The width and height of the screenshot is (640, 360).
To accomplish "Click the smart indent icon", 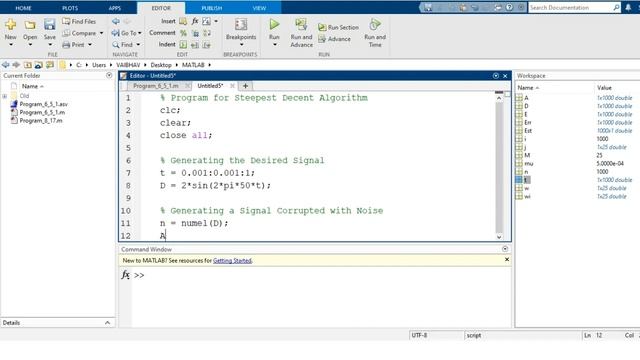I will [183, 44].
